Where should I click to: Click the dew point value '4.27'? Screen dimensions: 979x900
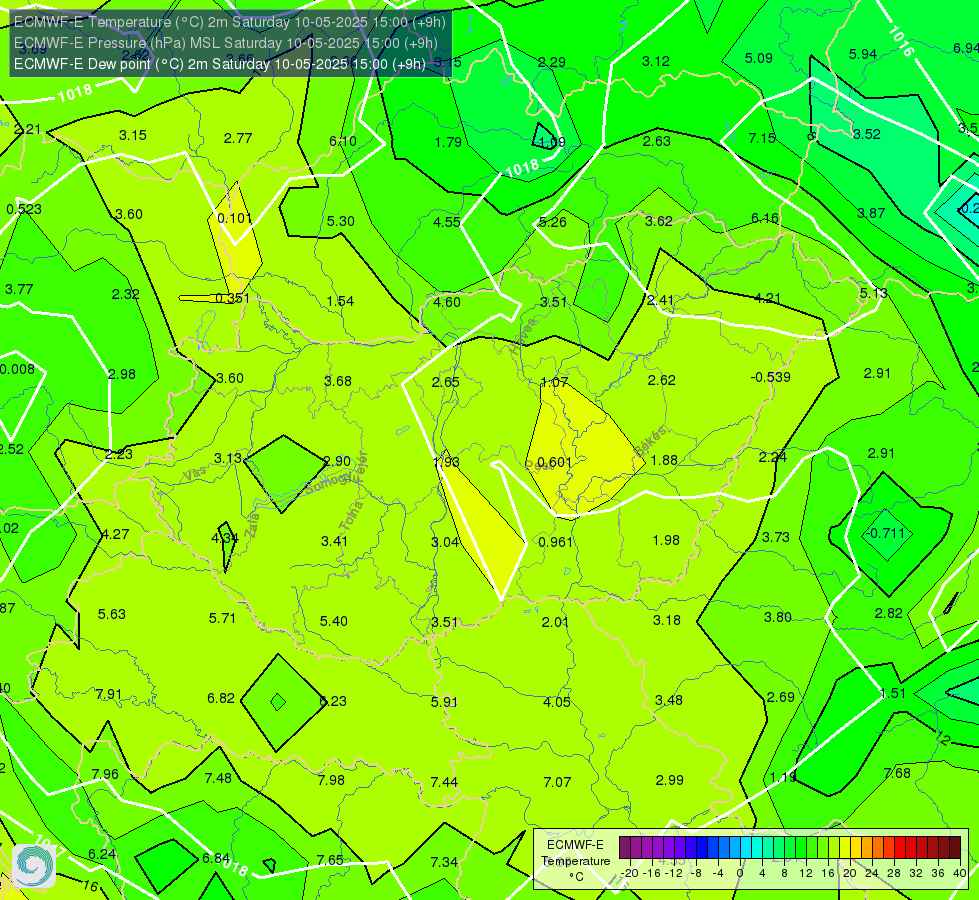pos(115,534)
